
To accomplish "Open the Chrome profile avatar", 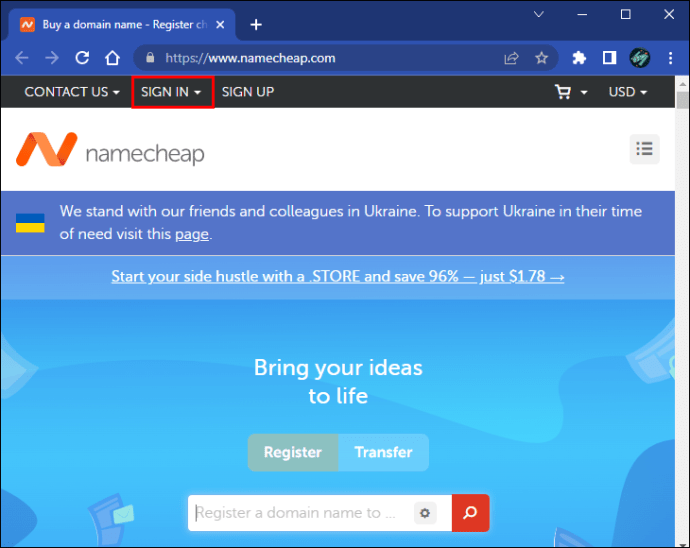I will tap(639, 58).
